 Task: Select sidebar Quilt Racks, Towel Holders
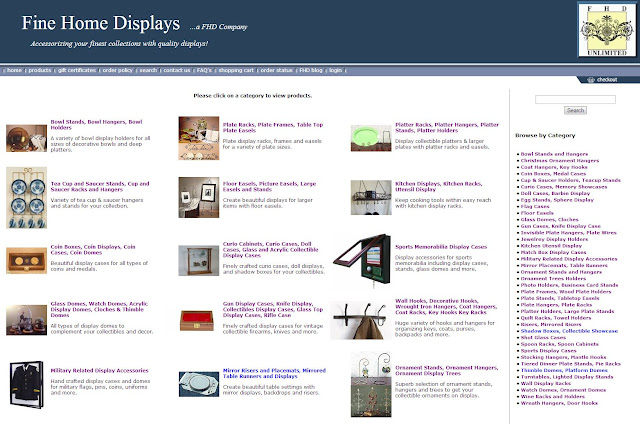click(x=556, y=317)
